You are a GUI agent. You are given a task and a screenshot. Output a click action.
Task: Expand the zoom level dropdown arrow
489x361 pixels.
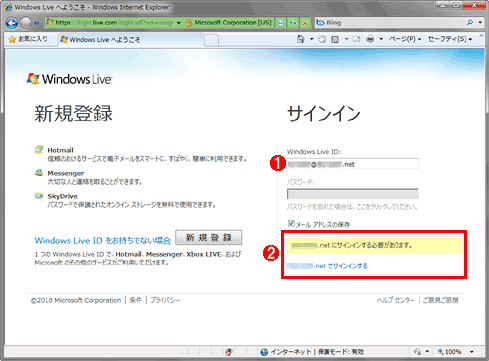pos(472,352)
